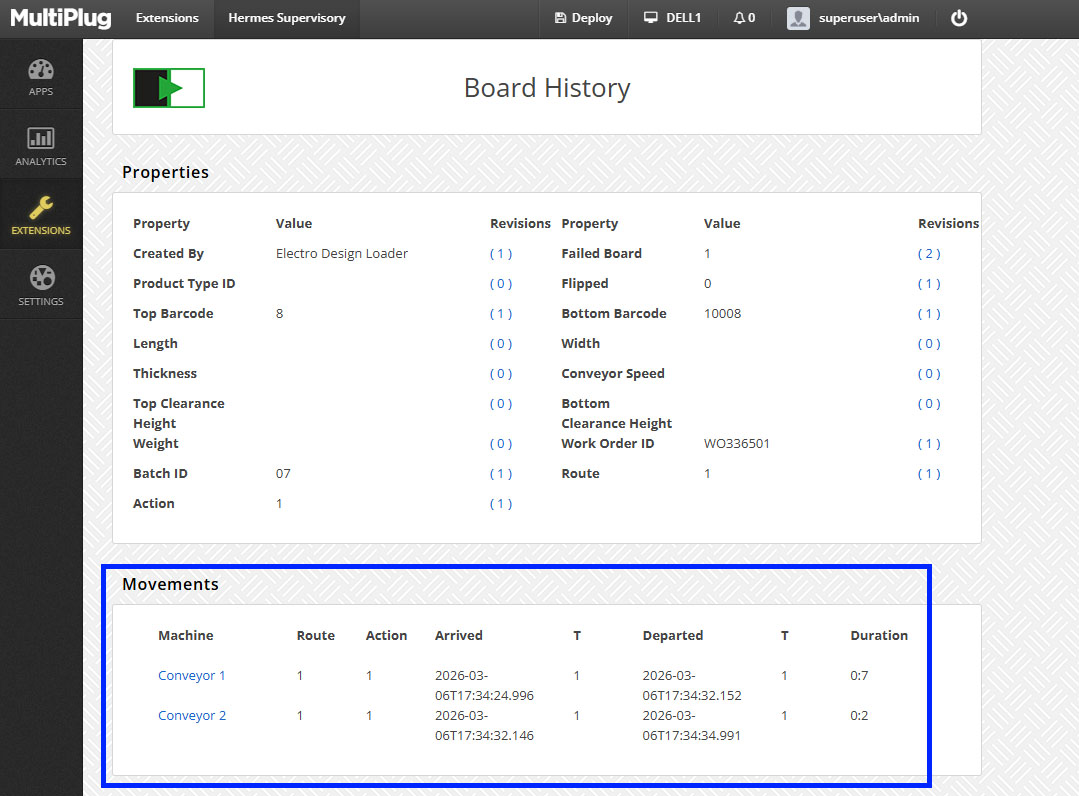Open the Conveyor 2 machine link
Screen dimensions: 1079x796
[x=192, y=715]
